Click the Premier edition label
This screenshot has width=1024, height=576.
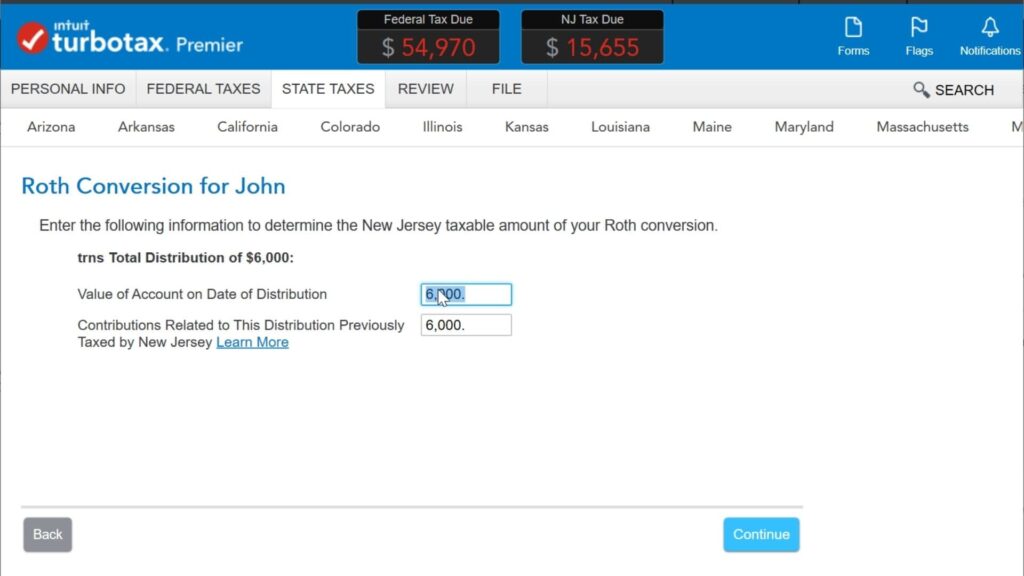[x=209, y=44]
